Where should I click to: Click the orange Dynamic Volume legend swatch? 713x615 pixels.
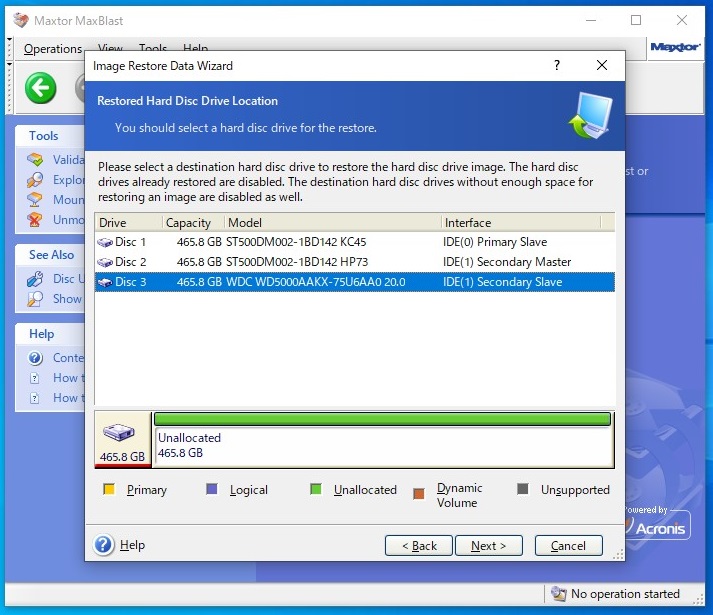[x=419, y=494]
